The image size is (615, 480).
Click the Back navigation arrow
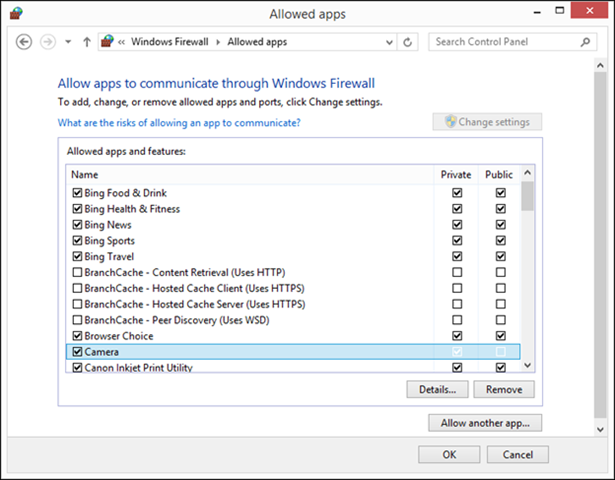coord(24,42)
